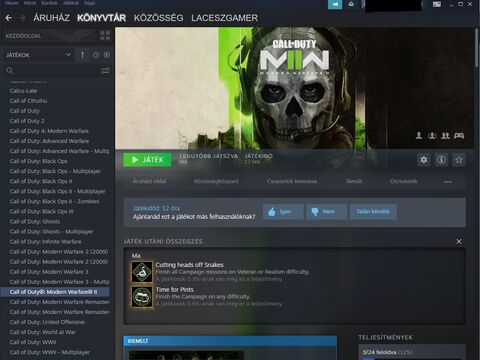Go forward with the right arrow
The height and width of the screenshot is (360, 480).
(22, 18)
